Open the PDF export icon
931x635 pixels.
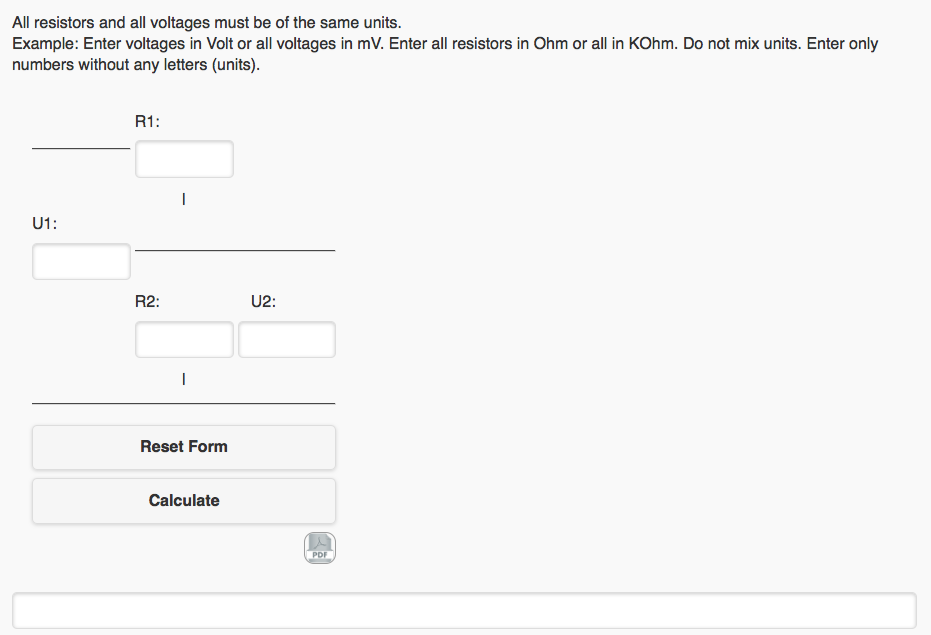point(320,548)
